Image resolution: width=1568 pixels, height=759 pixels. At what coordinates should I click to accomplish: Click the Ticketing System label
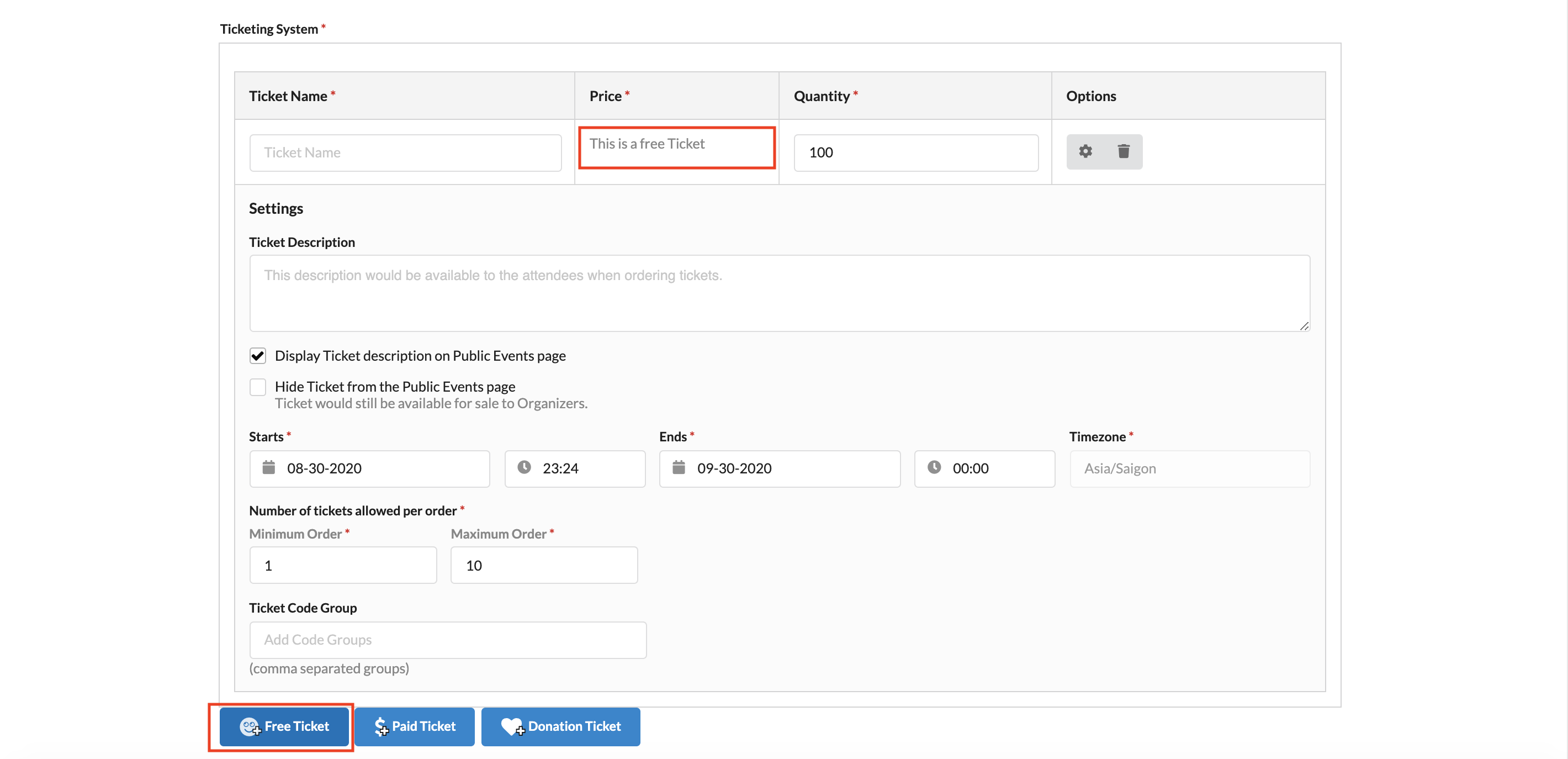click(x=268, y=29)
